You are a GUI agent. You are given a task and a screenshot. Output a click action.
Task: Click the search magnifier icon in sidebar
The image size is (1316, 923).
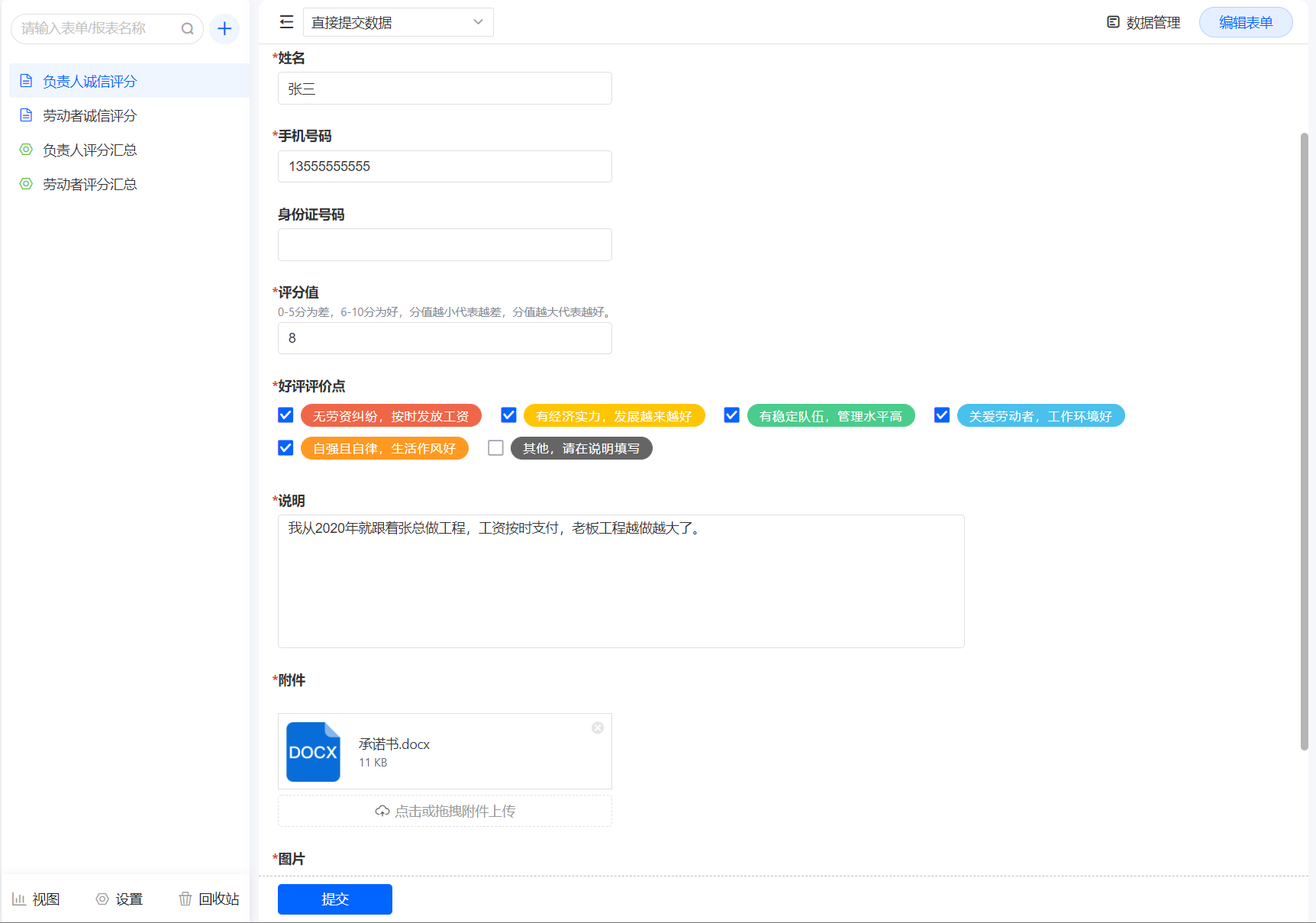tap(187, 29)
